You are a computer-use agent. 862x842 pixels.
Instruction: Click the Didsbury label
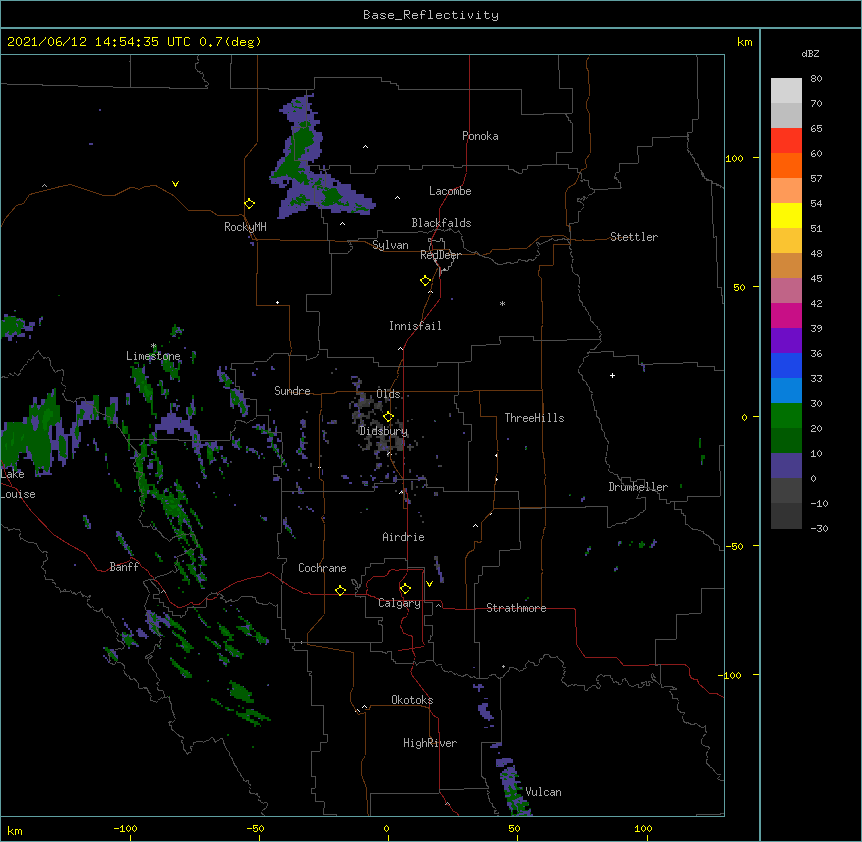pos(384,431)
